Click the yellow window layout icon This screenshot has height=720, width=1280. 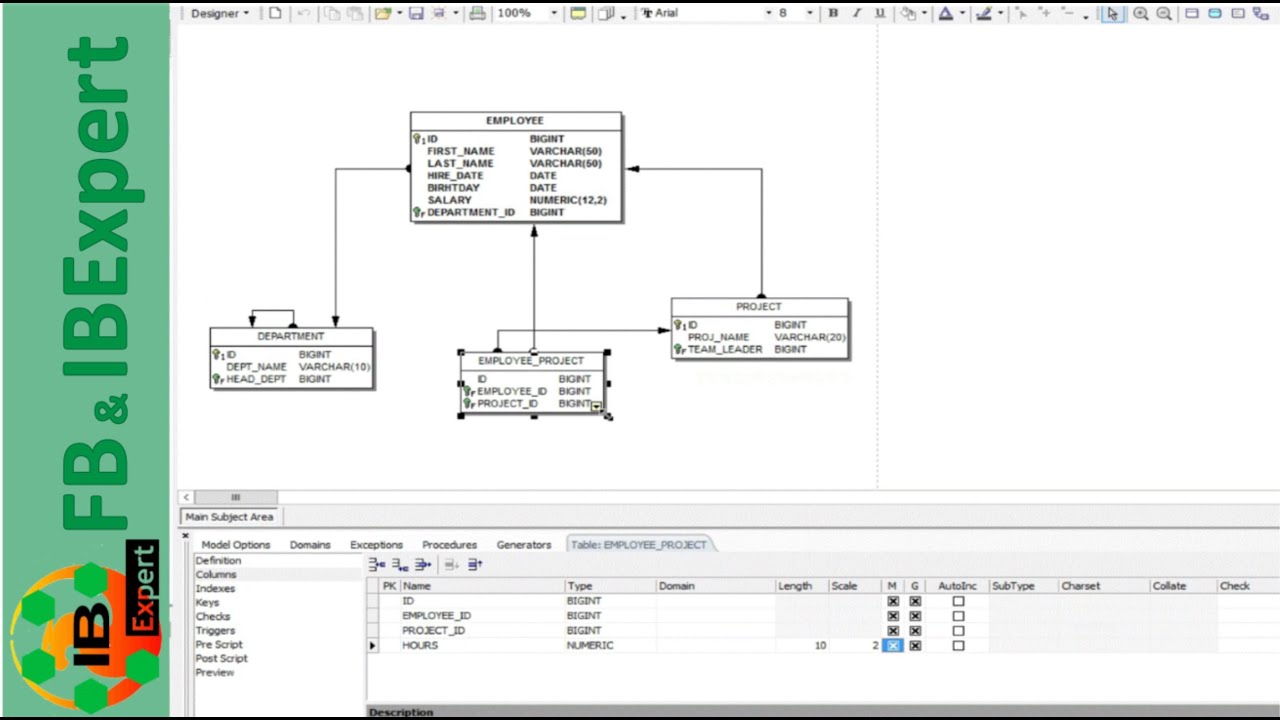point(578,13)
